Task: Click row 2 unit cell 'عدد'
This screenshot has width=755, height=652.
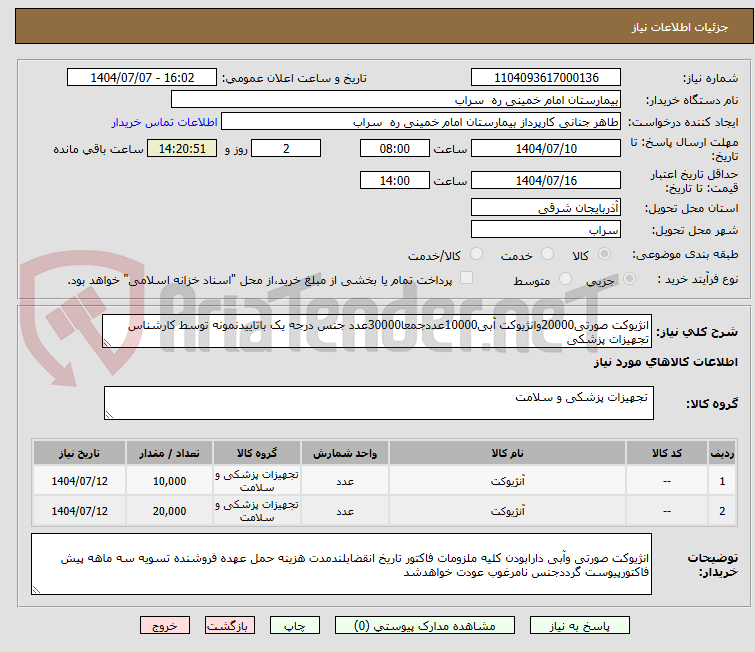Action: pos(345,510)
